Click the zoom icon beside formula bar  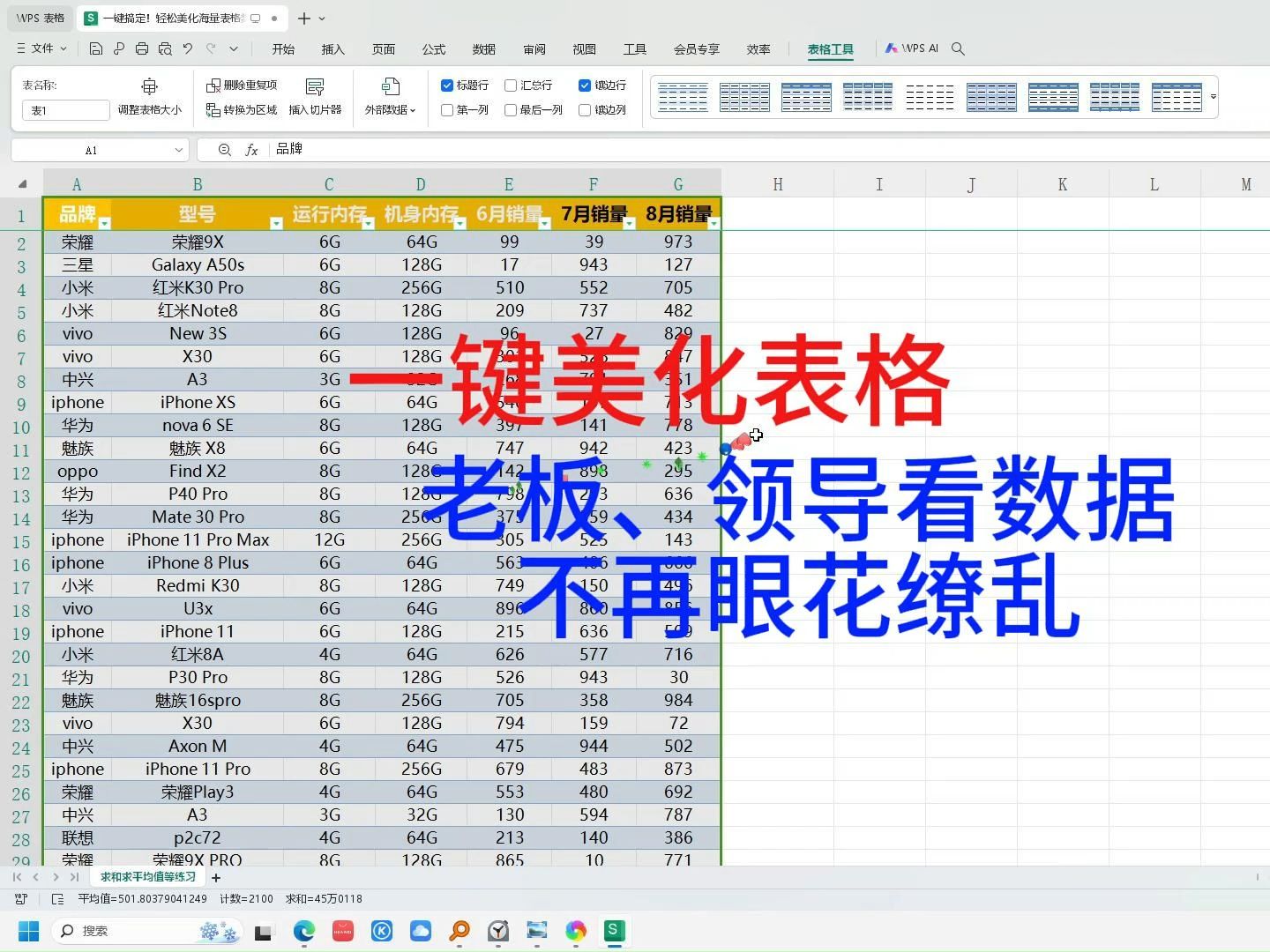click(x=224, y=150)
